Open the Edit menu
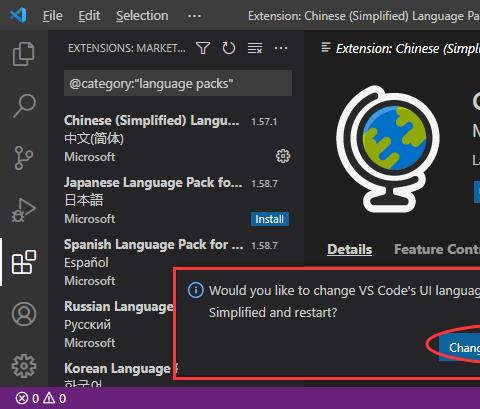Viewport: 480px width, 409px height. (89, 16)
